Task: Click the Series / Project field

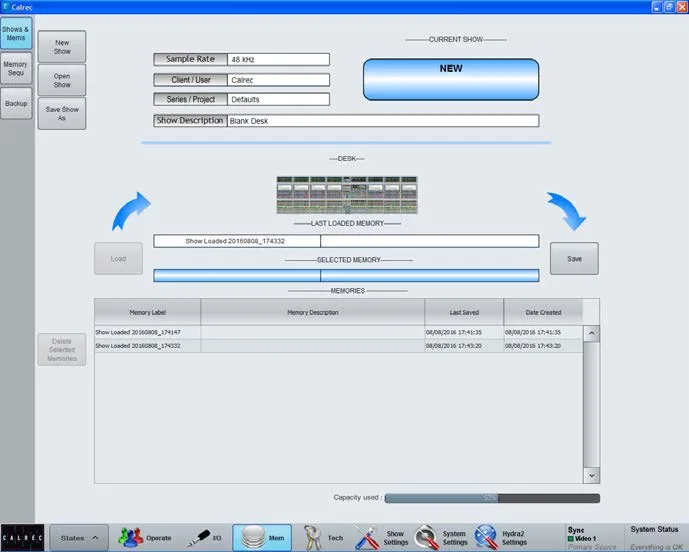Action: pyautogui.click(x=278, y=99)
